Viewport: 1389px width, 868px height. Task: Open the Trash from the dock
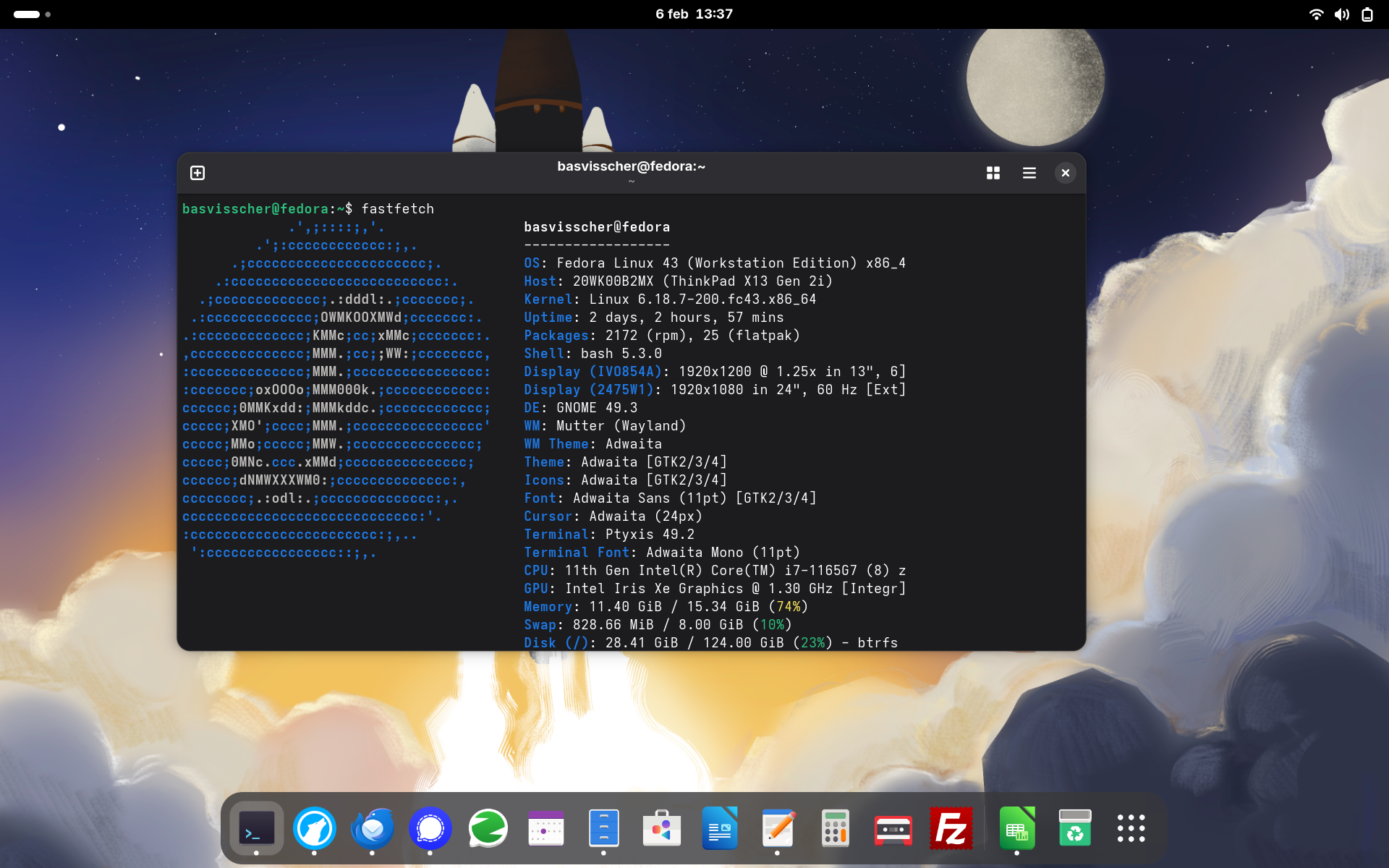(1075, 828)
